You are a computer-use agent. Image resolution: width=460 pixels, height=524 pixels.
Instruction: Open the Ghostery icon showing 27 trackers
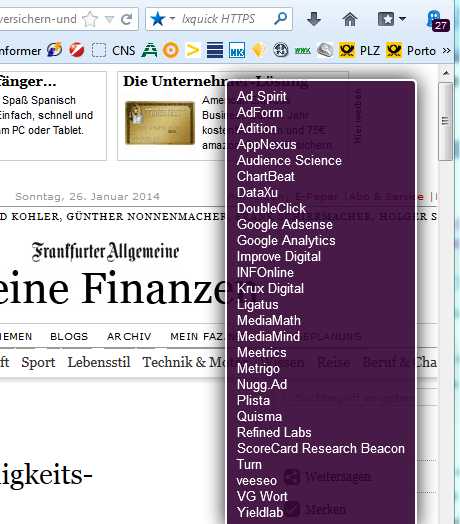click(x=438, y=20)
